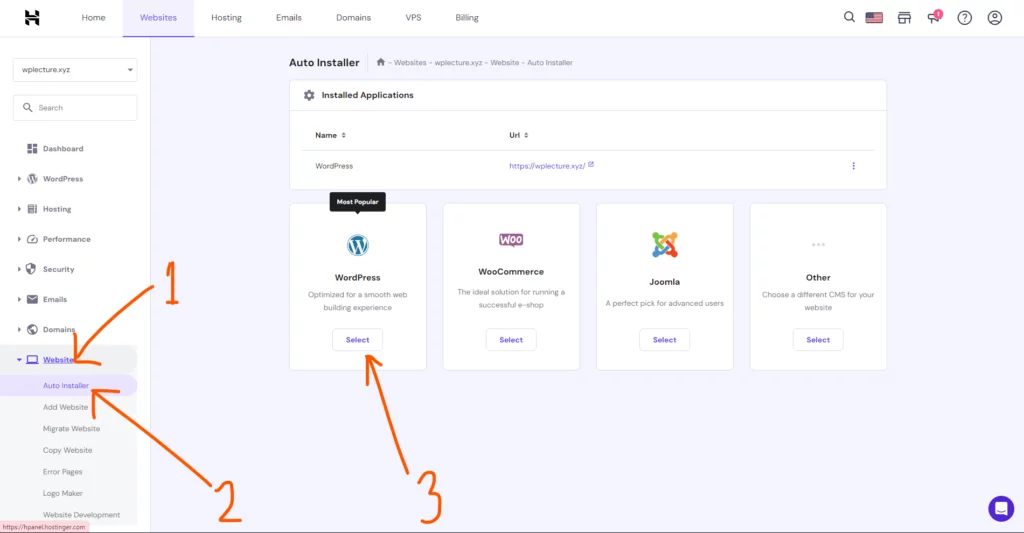Open Migrate Website in the sidebar
This screenshot has width=1024, height=533.
[x=71, y=428]
